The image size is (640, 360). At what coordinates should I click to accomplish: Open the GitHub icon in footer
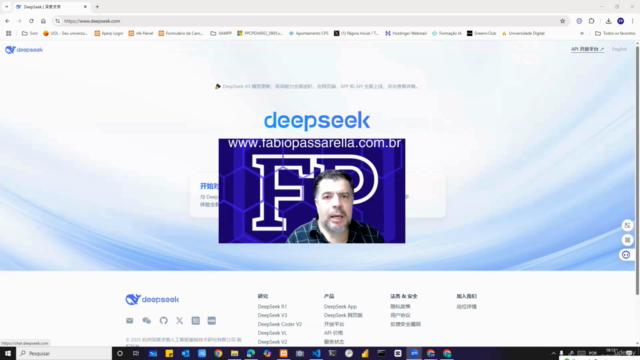pyautogui.click(x=163, y=321)
